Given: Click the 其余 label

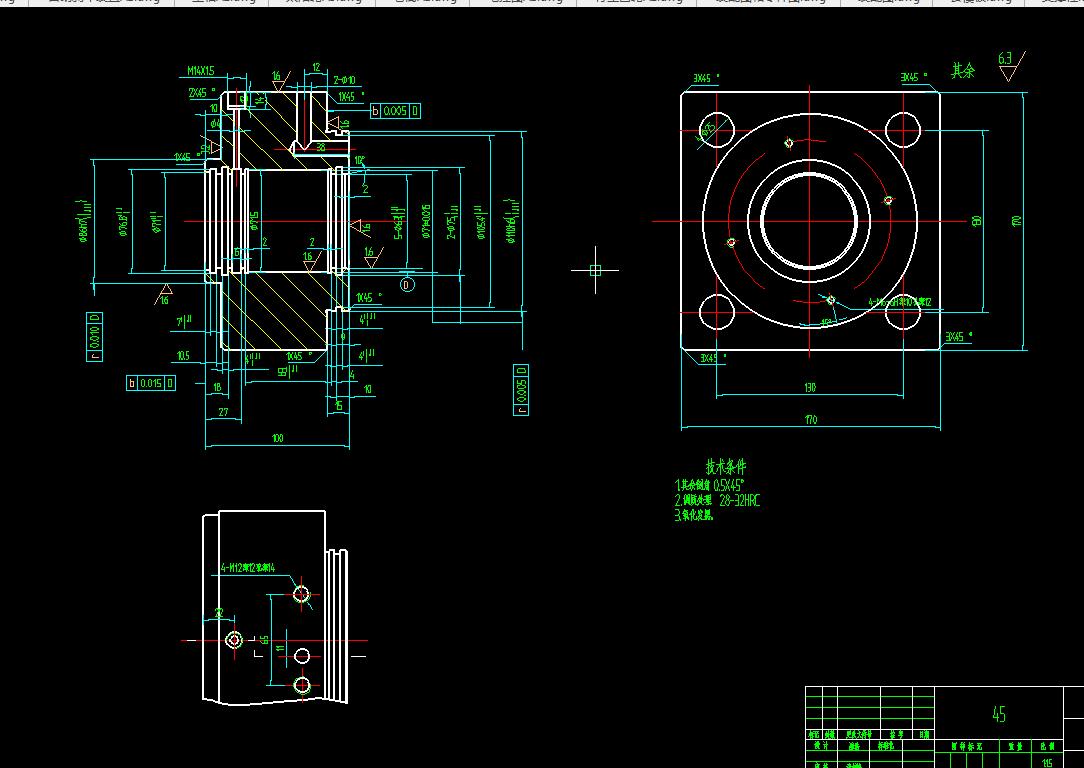Looking at the screenshot, I should click(963, 71).
